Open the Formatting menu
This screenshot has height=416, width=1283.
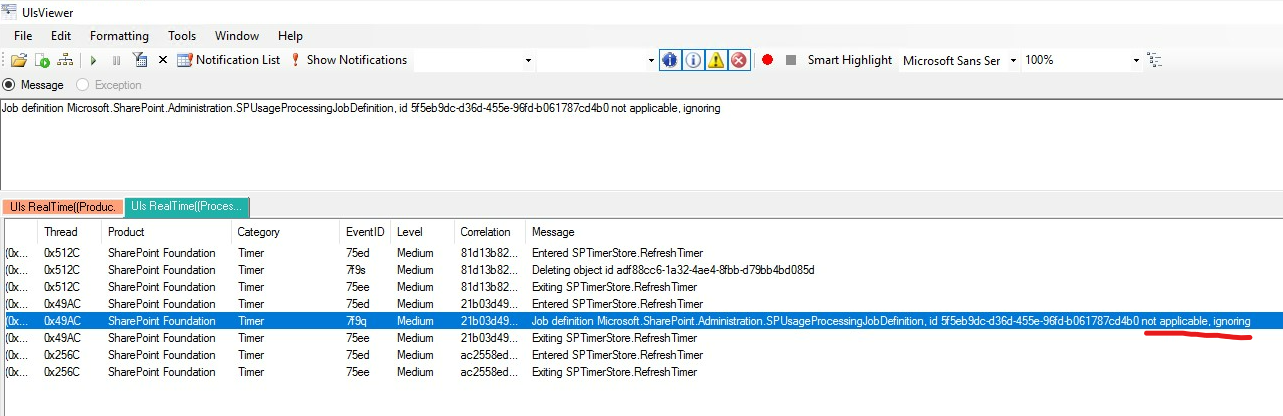click(x=119, y=35)
